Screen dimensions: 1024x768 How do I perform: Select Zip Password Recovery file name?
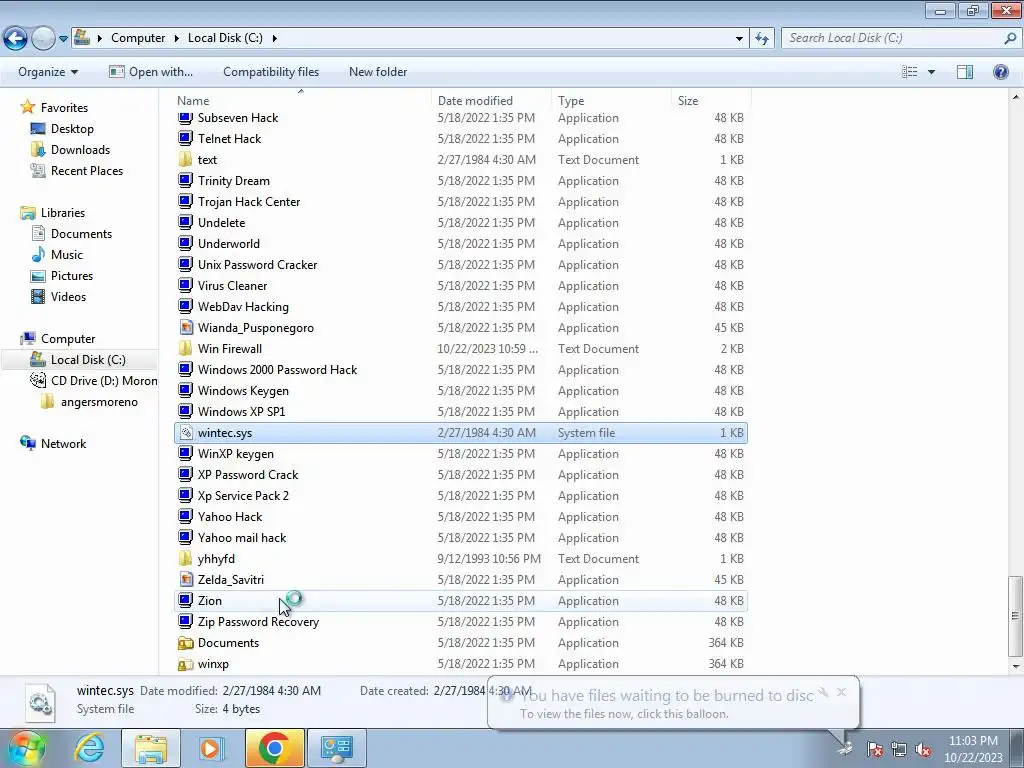coord(258,622)
